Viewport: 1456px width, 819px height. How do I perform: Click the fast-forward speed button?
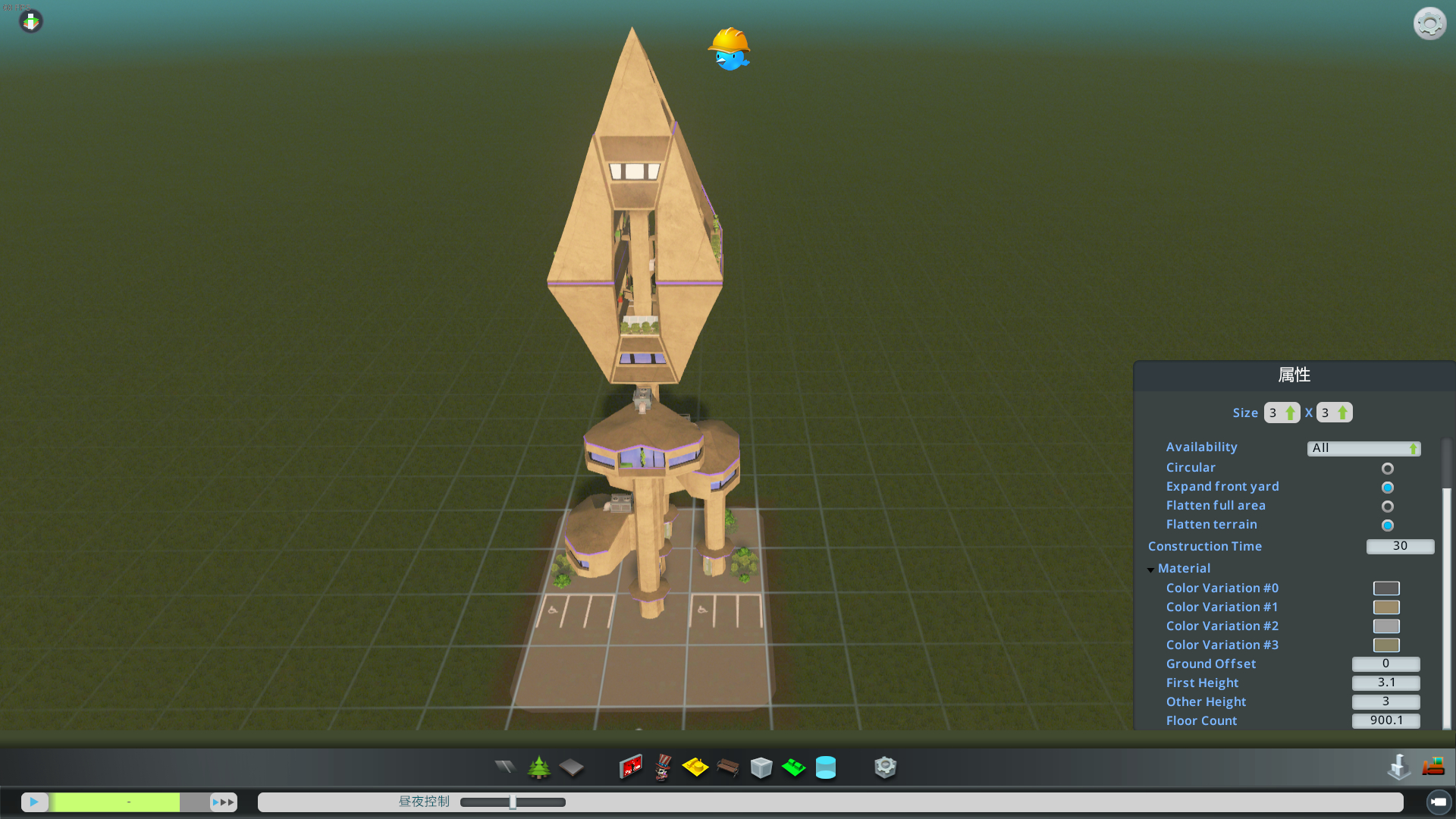click(x=224, y=802)
